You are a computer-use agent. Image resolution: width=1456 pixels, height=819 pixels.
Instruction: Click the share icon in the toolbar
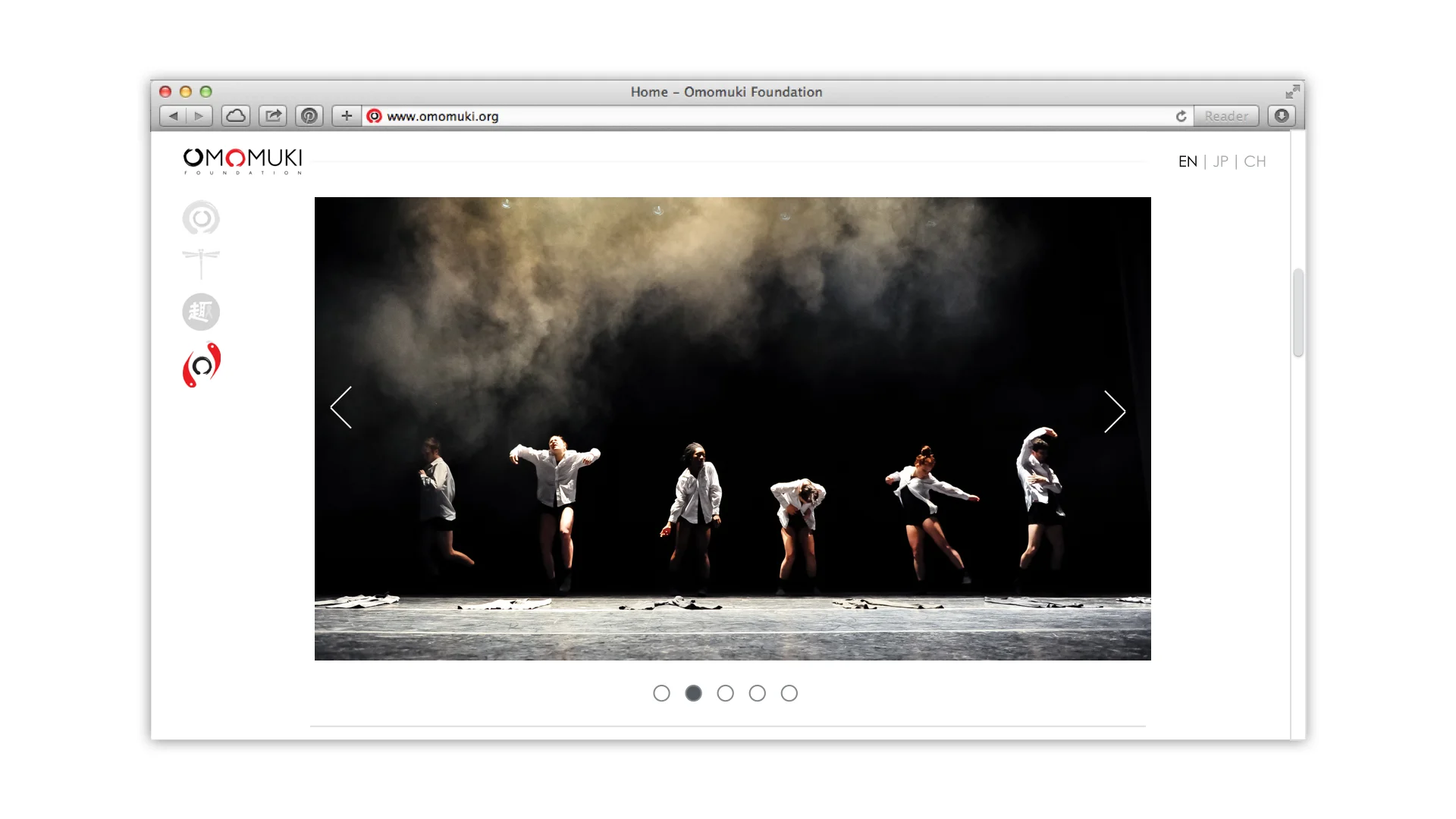[x=272, y=115]
